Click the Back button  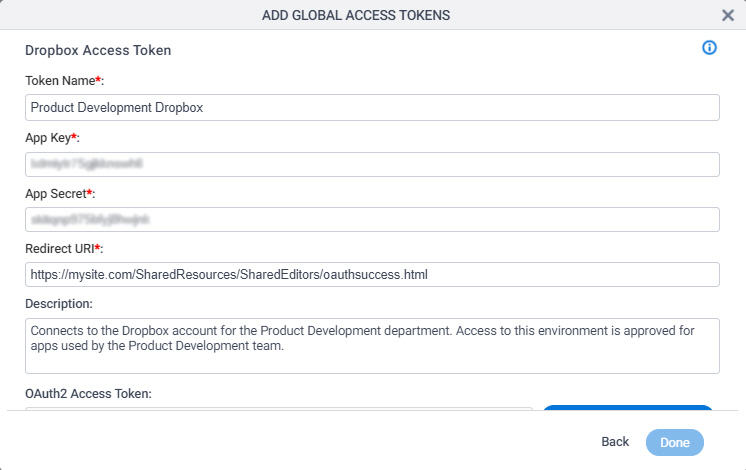(615, 442)
